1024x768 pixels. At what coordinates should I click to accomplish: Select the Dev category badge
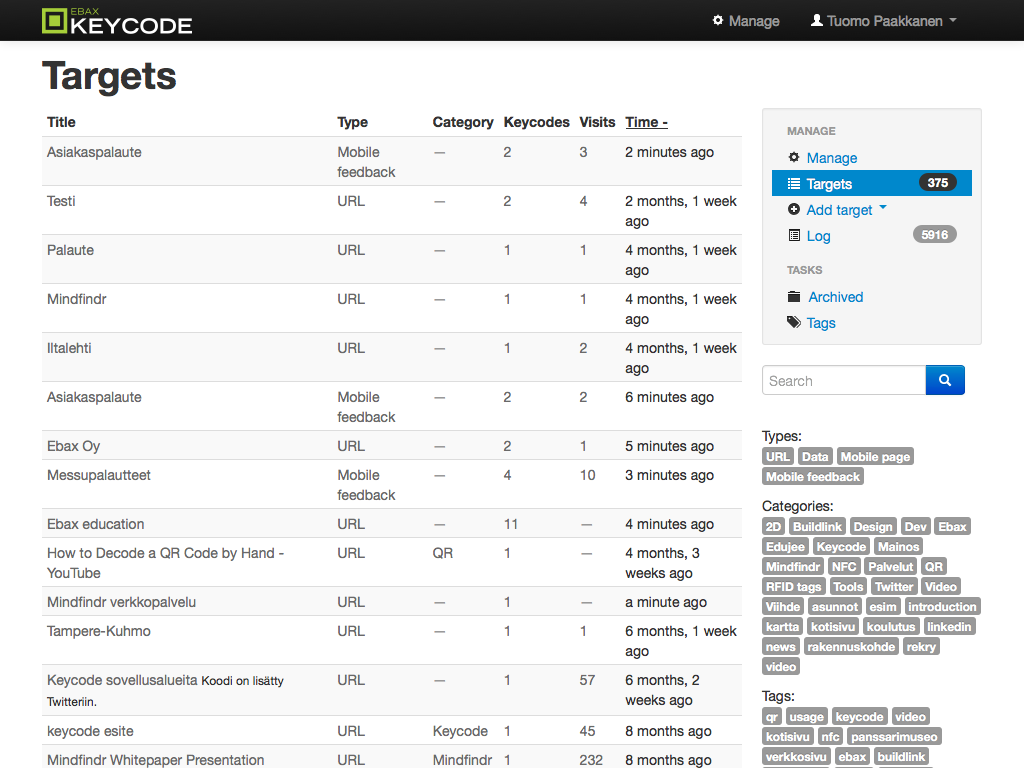915,526
